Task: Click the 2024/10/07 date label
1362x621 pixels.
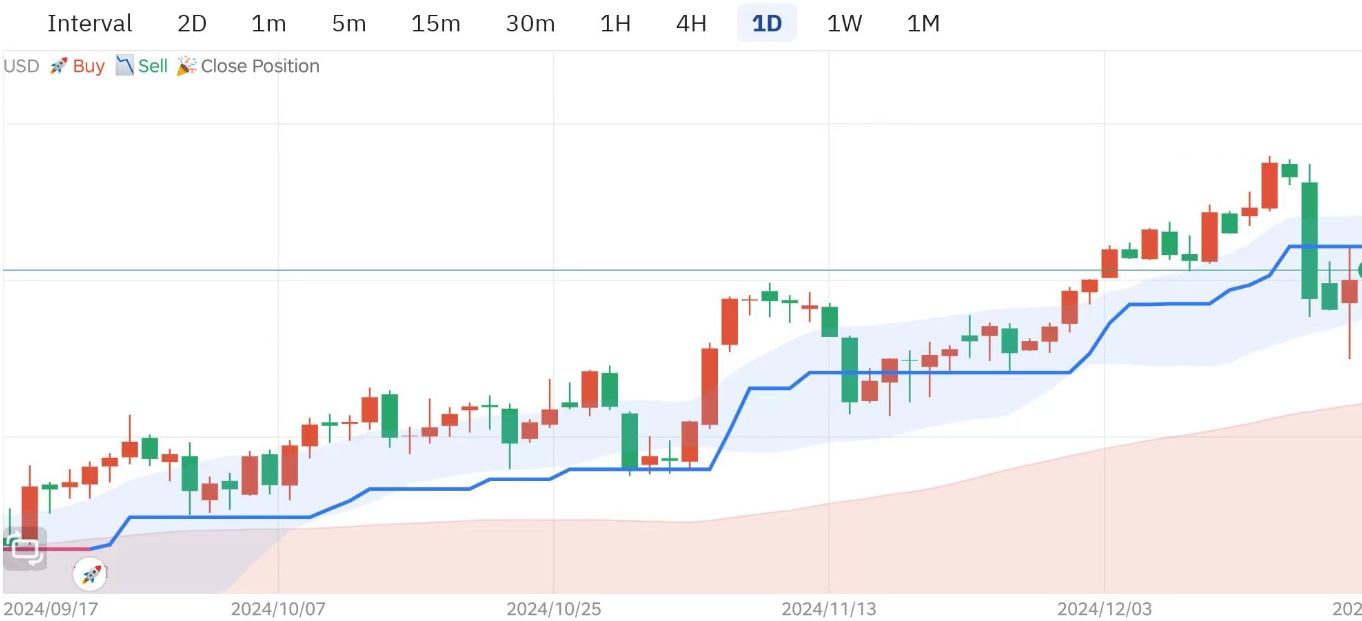Action: tap(278, 609)
